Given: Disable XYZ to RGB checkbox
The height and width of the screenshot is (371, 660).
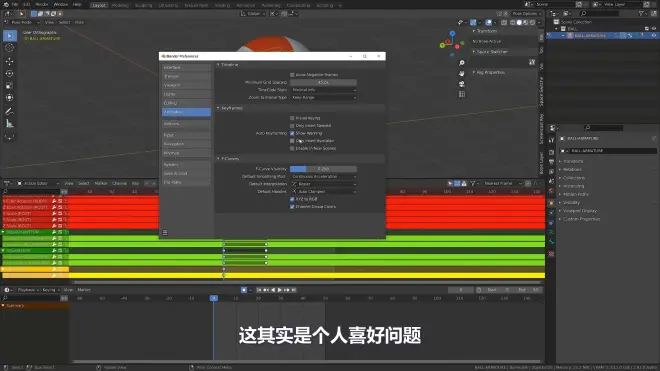Looking at the screenshot, I should (x=292, y=199).
